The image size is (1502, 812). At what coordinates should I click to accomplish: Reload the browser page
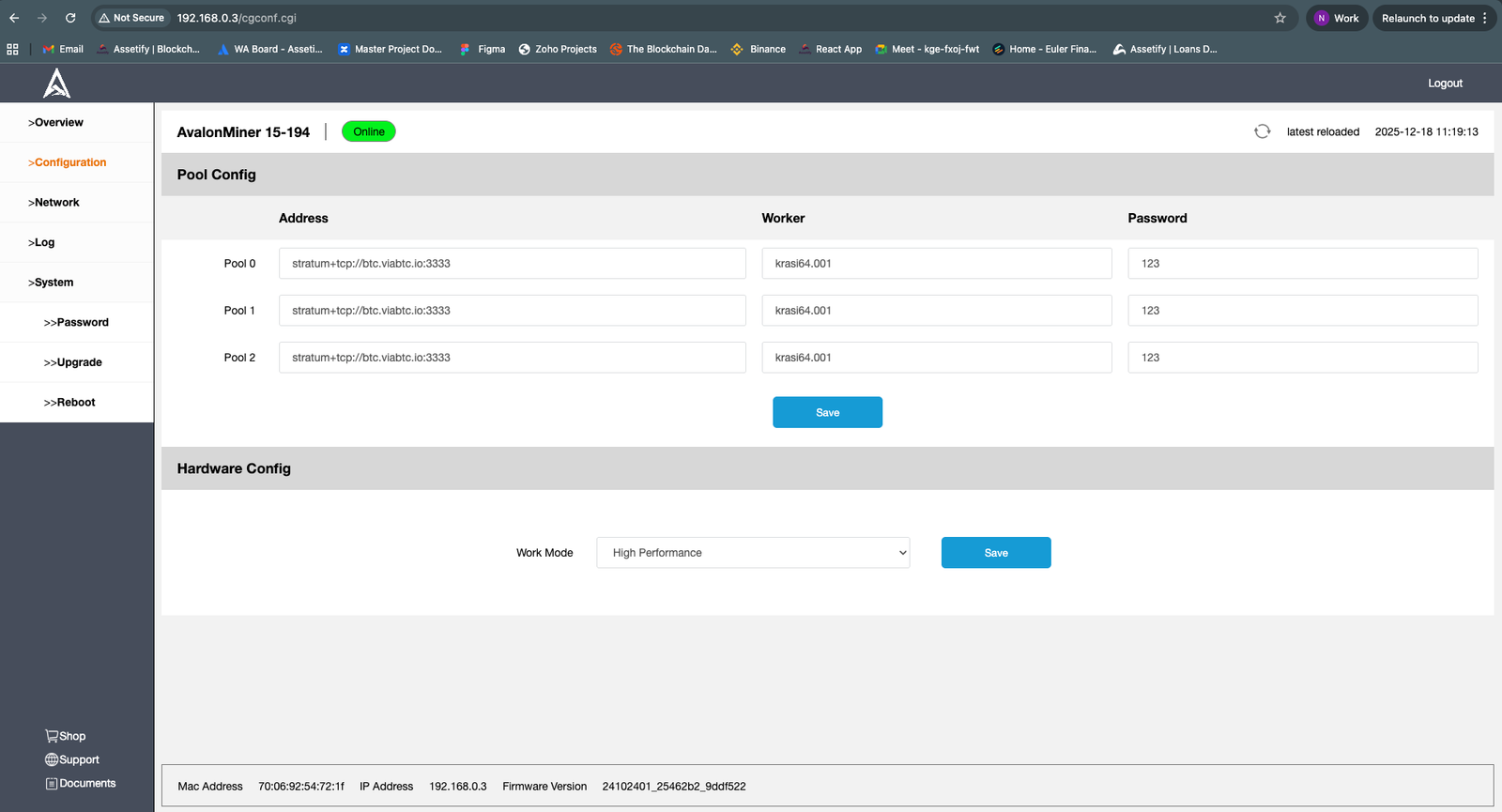pos(70,18)
